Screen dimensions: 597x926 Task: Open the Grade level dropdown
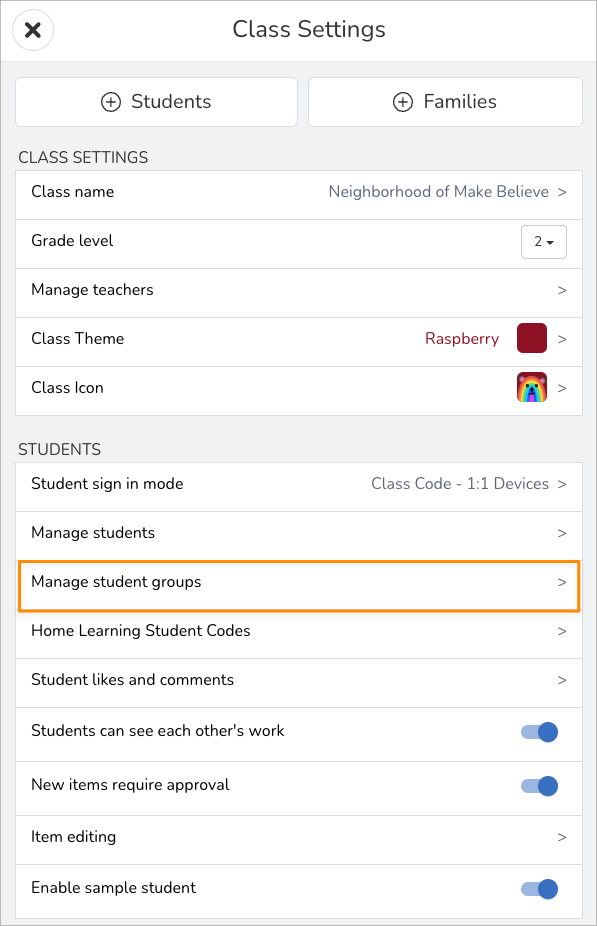point(543,241)
